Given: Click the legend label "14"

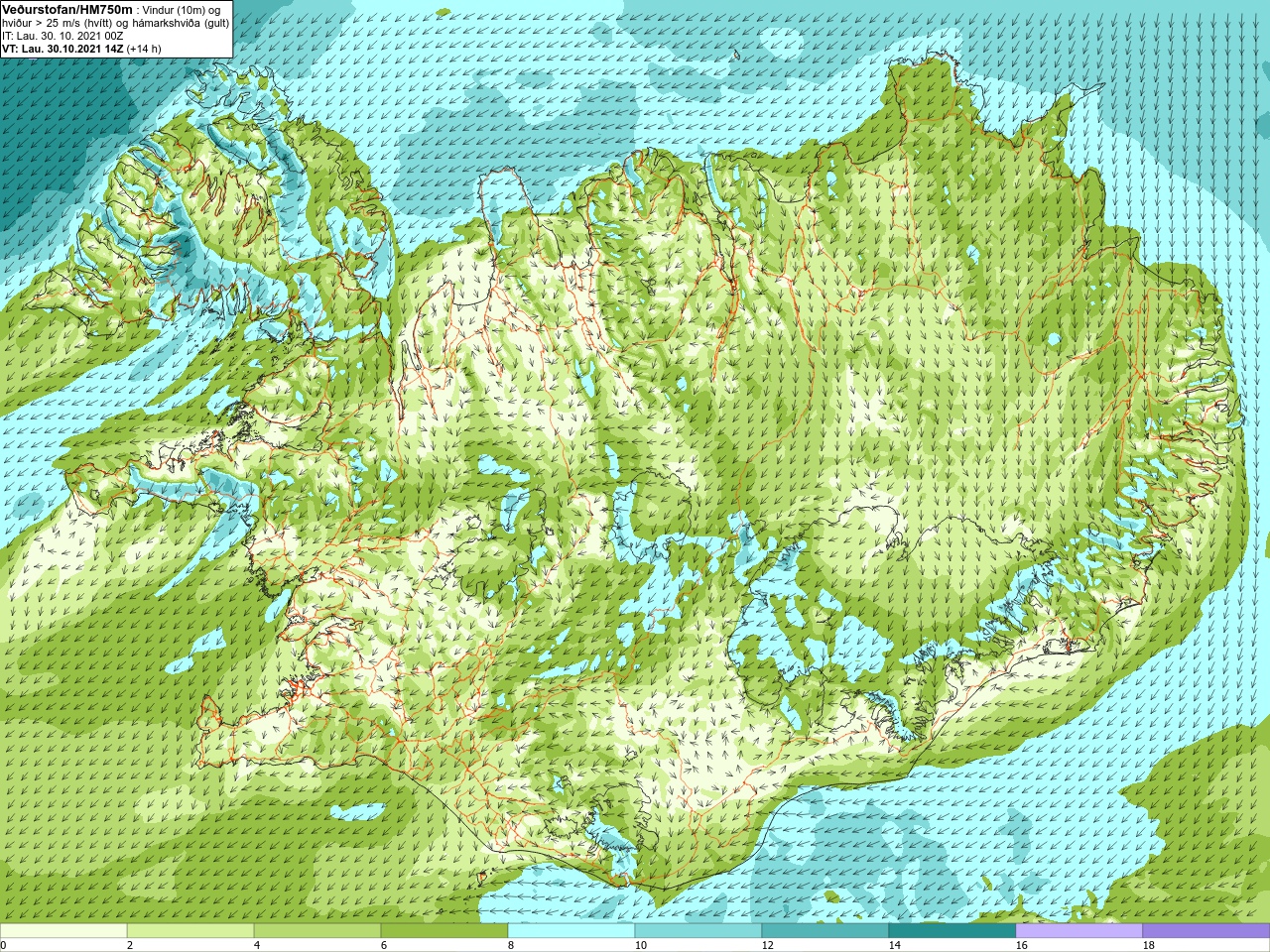Looking at the screenshot, I should click(894, 945).
